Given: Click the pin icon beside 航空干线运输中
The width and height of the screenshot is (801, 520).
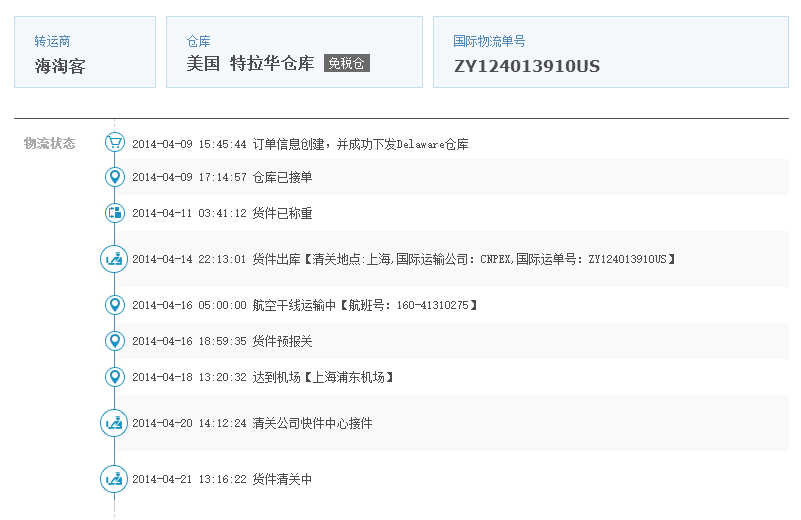Looking at the screenshot, I should tap(115, 304).
